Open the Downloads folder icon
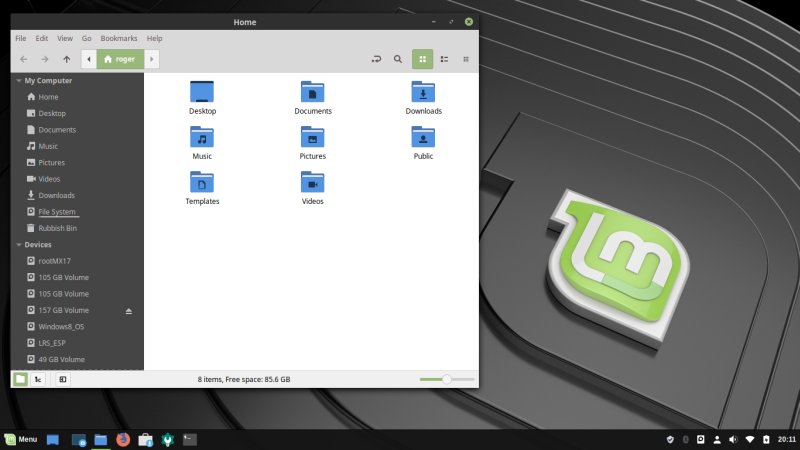The height and width of the screenshot is (450, 800). 423,93
